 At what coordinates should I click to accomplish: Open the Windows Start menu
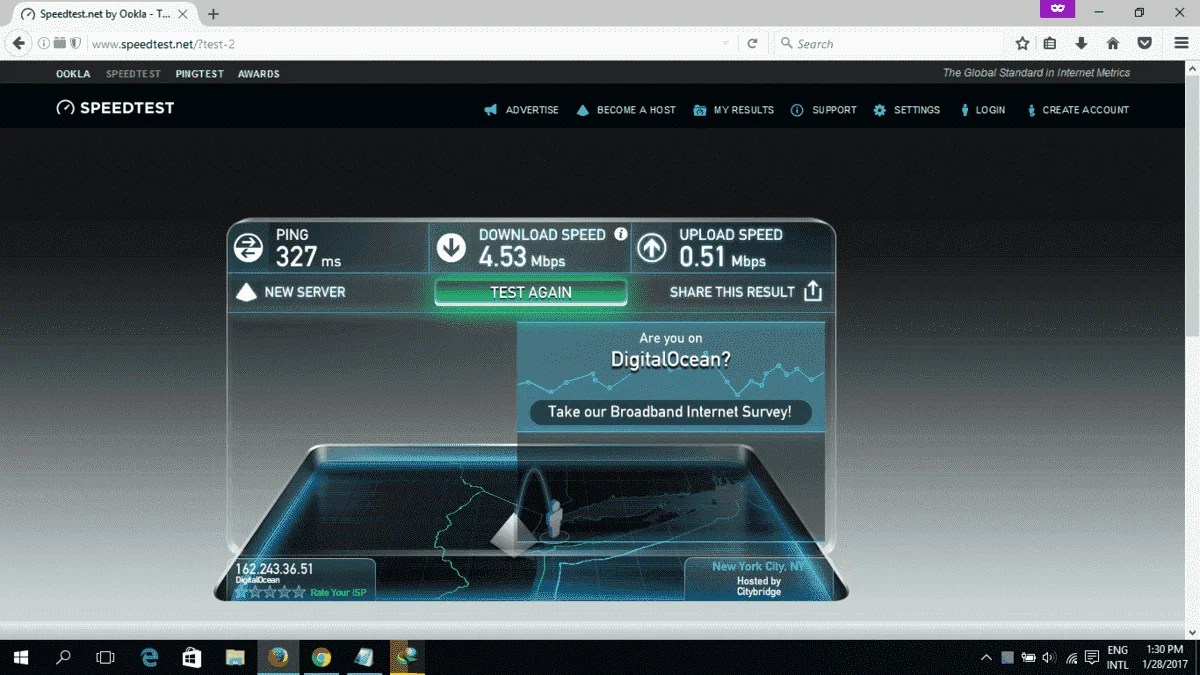coord(21,657)
